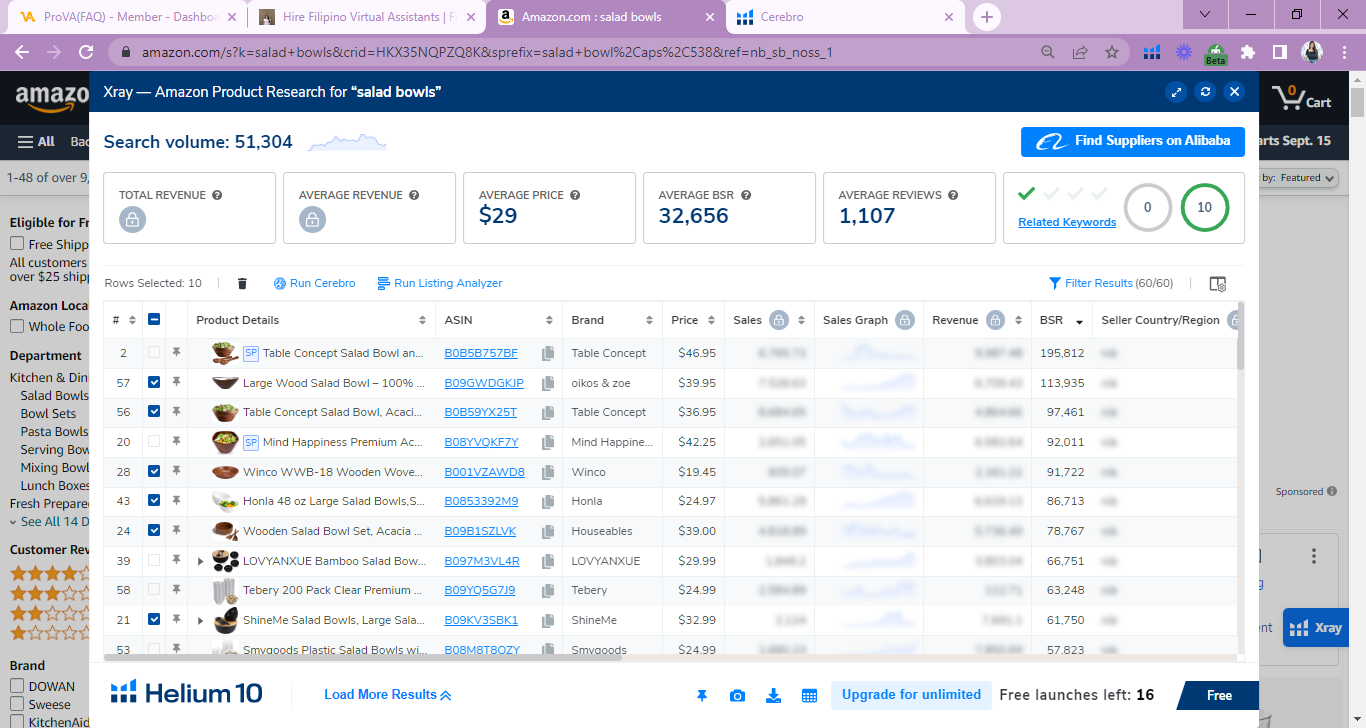The image size is (1366, 728).
Task: Copy ASIN B0B5B757BF with the copy icon
Action: point(548,353)
